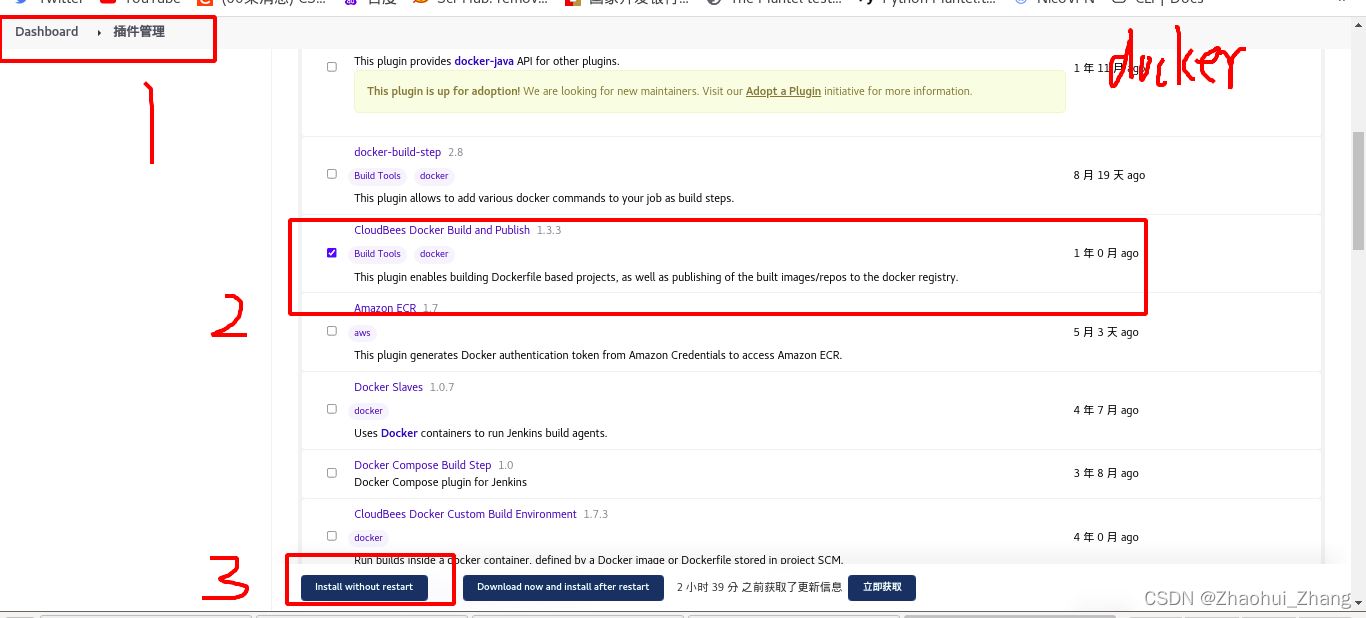Click the vertical scrollbar thumb
The height and width of the screenshot is (618, 1366).
pyautogui.click(x=1358, y=190)
